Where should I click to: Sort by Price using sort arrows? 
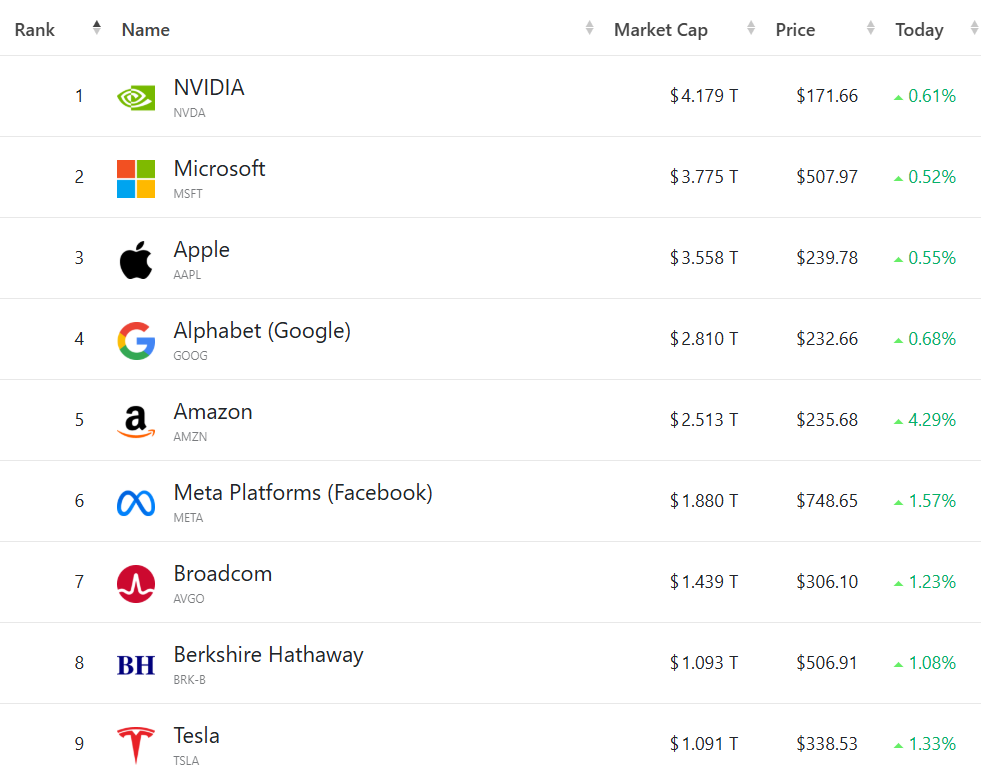point(871,28)
